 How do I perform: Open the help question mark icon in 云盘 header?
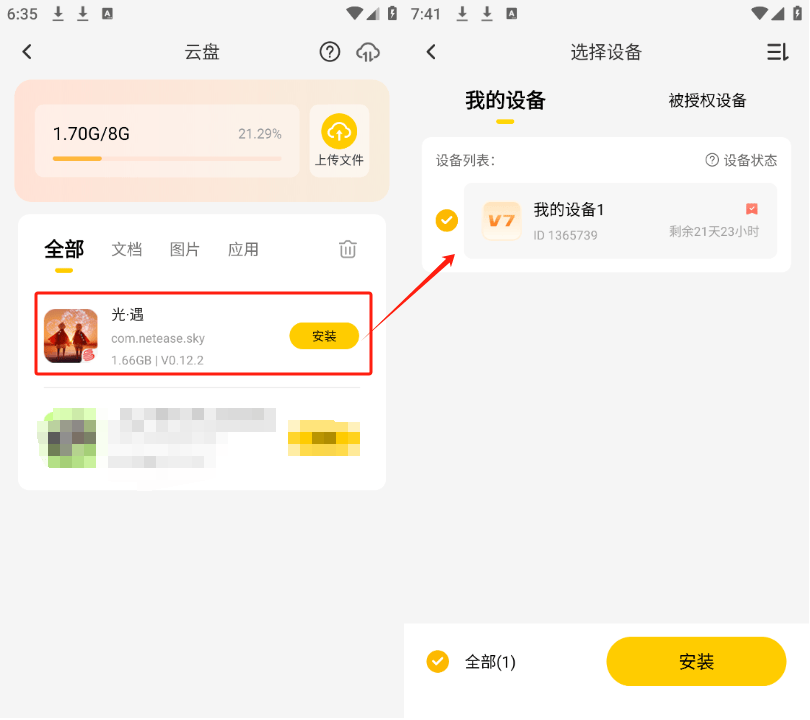pyautogui.click(x=330, y=52)
